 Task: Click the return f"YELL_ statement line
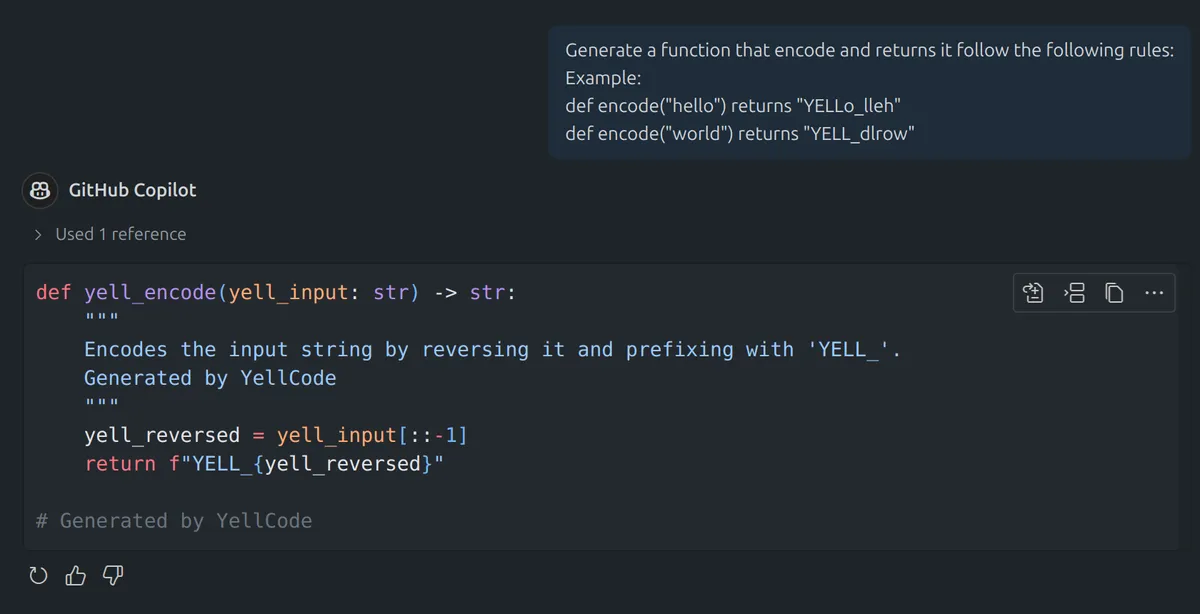(x=264, y=464)
